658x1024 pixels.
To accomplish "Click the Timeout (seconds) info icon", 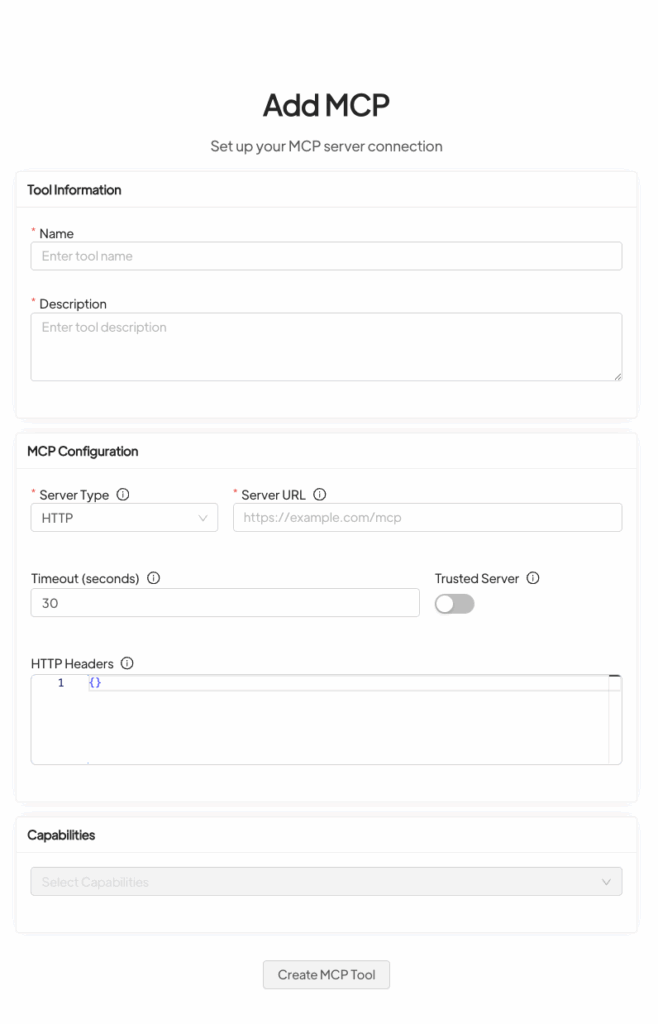I will point(153,578).
